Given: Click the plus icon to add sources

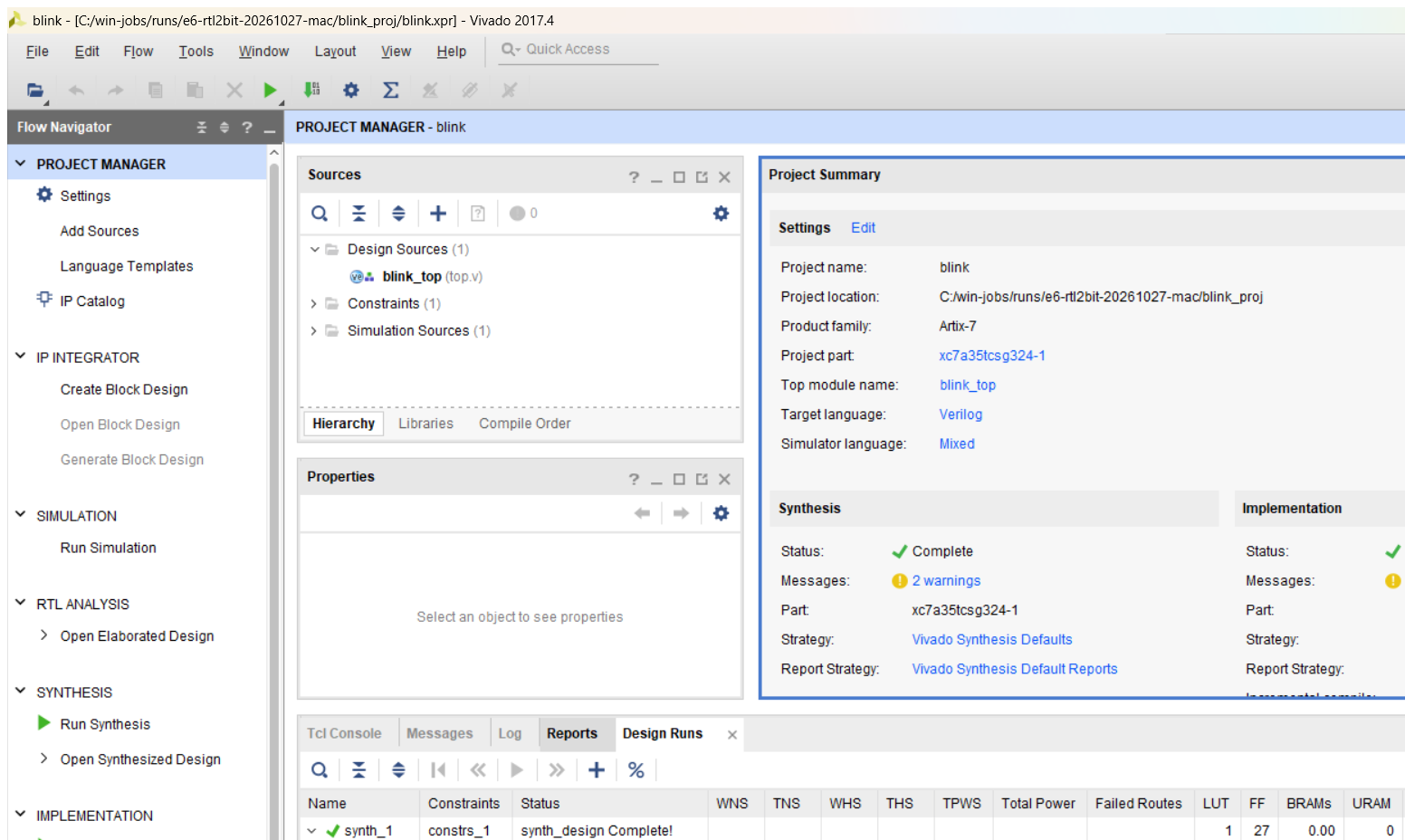Looking at the screenshot, I should [x=438, y=214].
